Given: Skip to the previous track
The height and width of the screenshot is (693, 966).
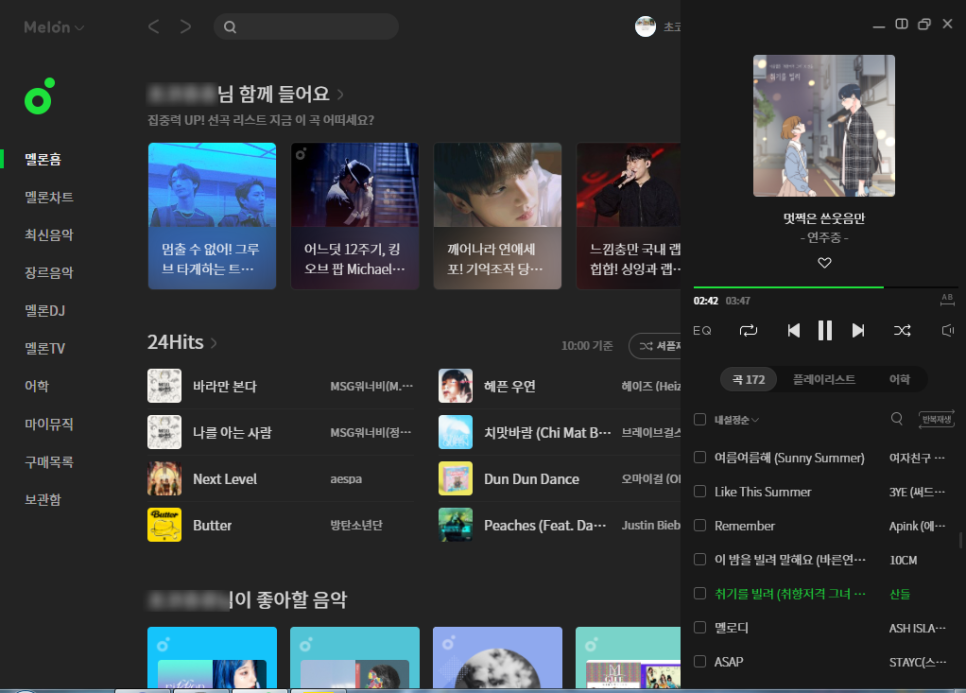Looking at the screenshot, I should pos(794,331).
